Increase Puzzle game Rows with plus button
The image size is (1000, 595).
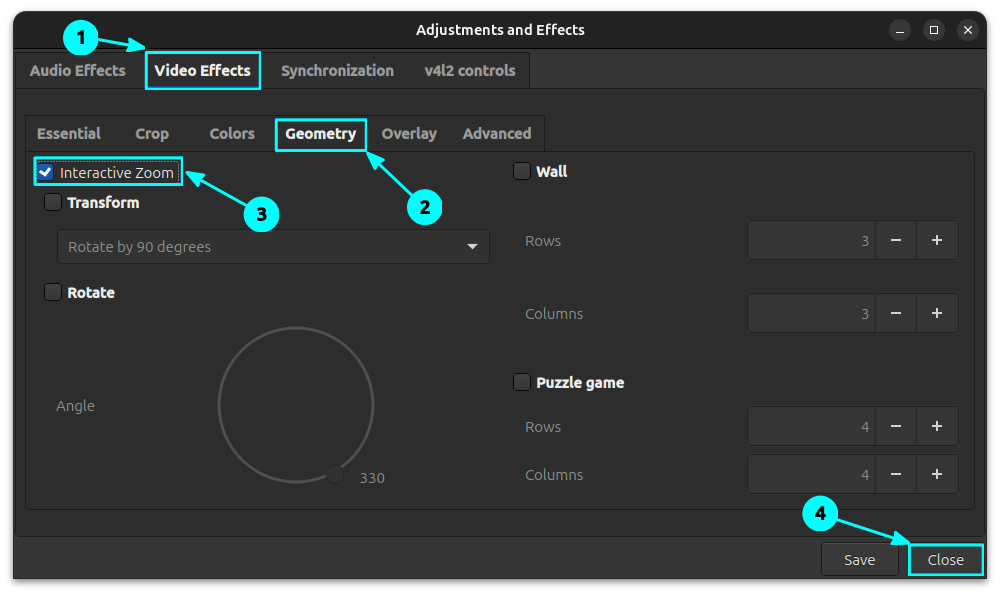coord(937,426)
